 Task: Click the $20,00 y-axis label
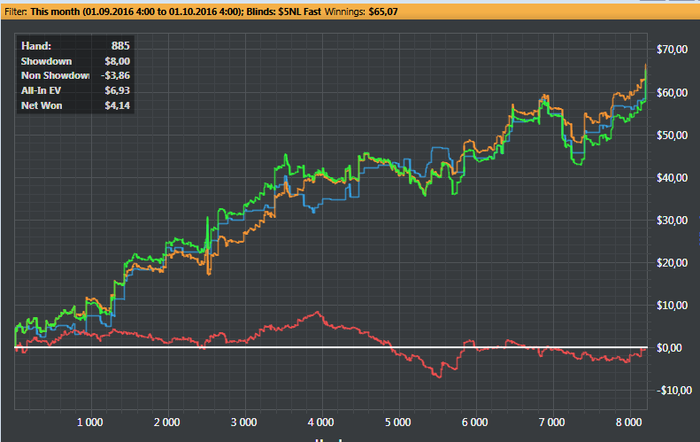pyautogui.click(x=672, y=263)
